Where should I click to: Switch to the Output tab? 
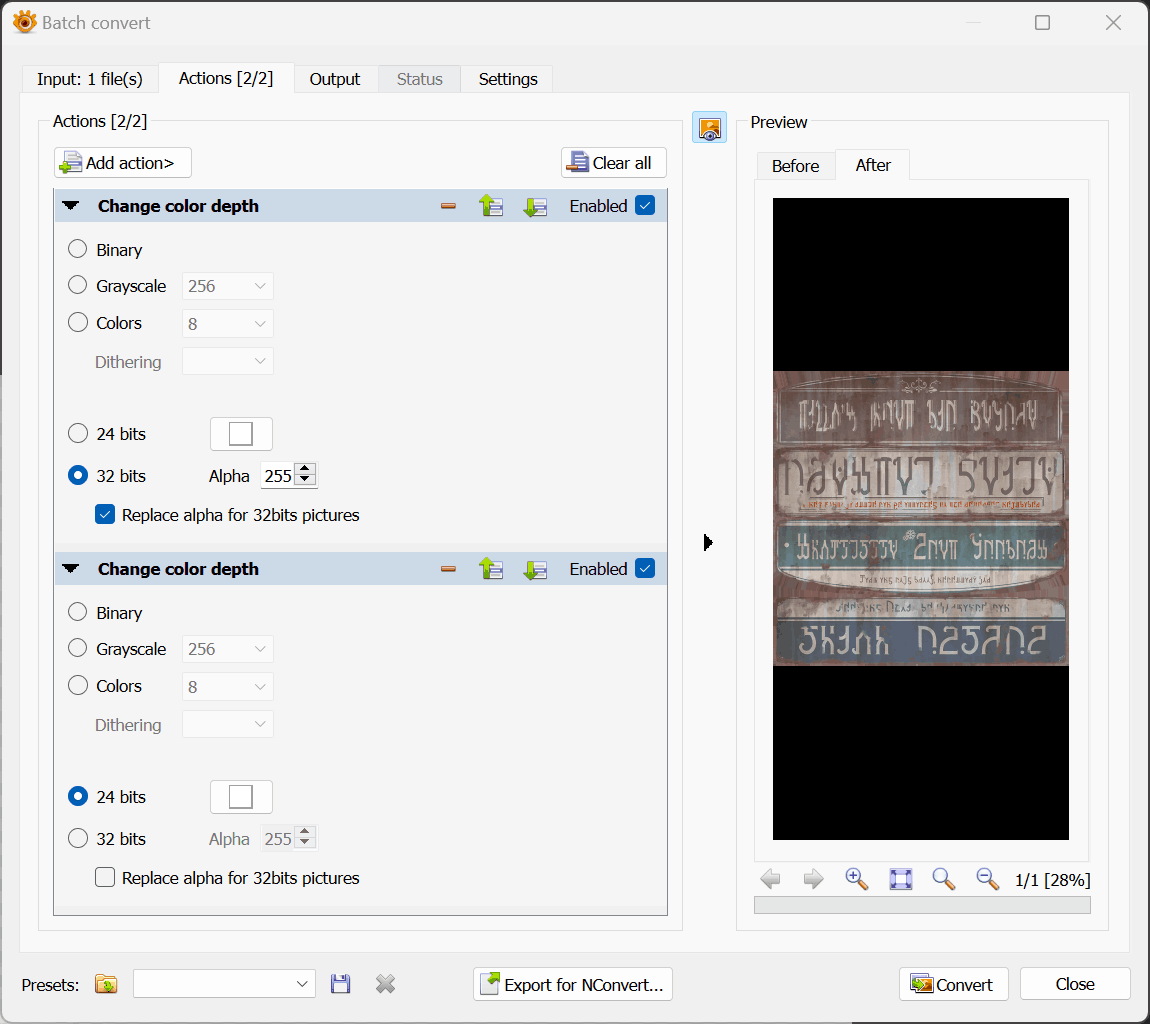pos(334,79)
